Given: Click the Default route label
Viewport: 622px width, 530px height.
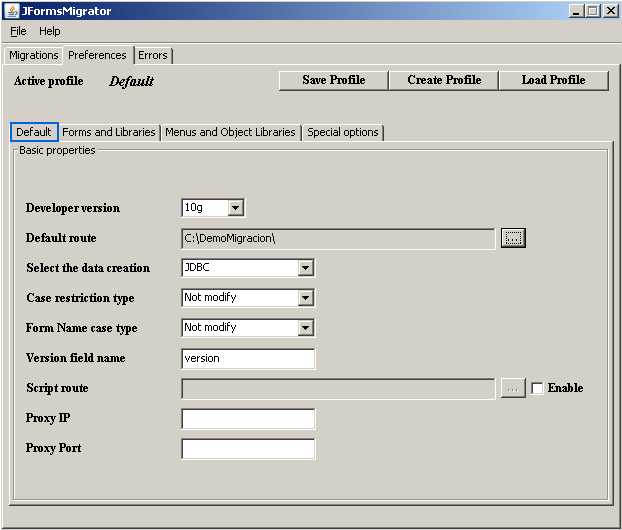Looking at the screenshot, I should click(x=61, y=238).
